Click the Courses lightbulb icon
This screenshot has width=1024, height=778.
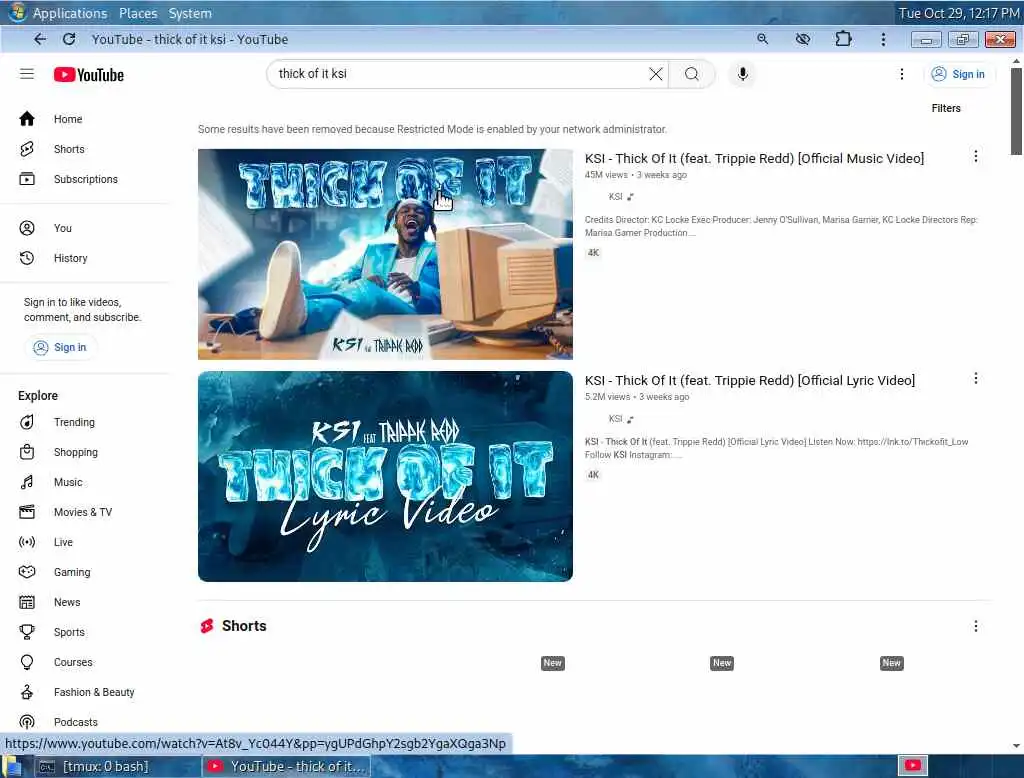click(27, 662)
